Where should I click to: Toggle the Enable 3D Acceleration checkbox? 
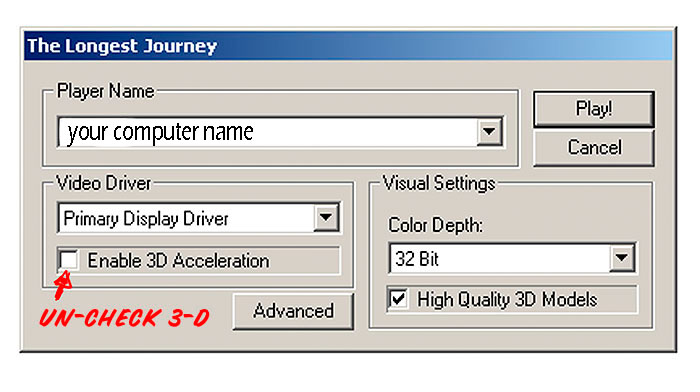[x=68, y=260]
